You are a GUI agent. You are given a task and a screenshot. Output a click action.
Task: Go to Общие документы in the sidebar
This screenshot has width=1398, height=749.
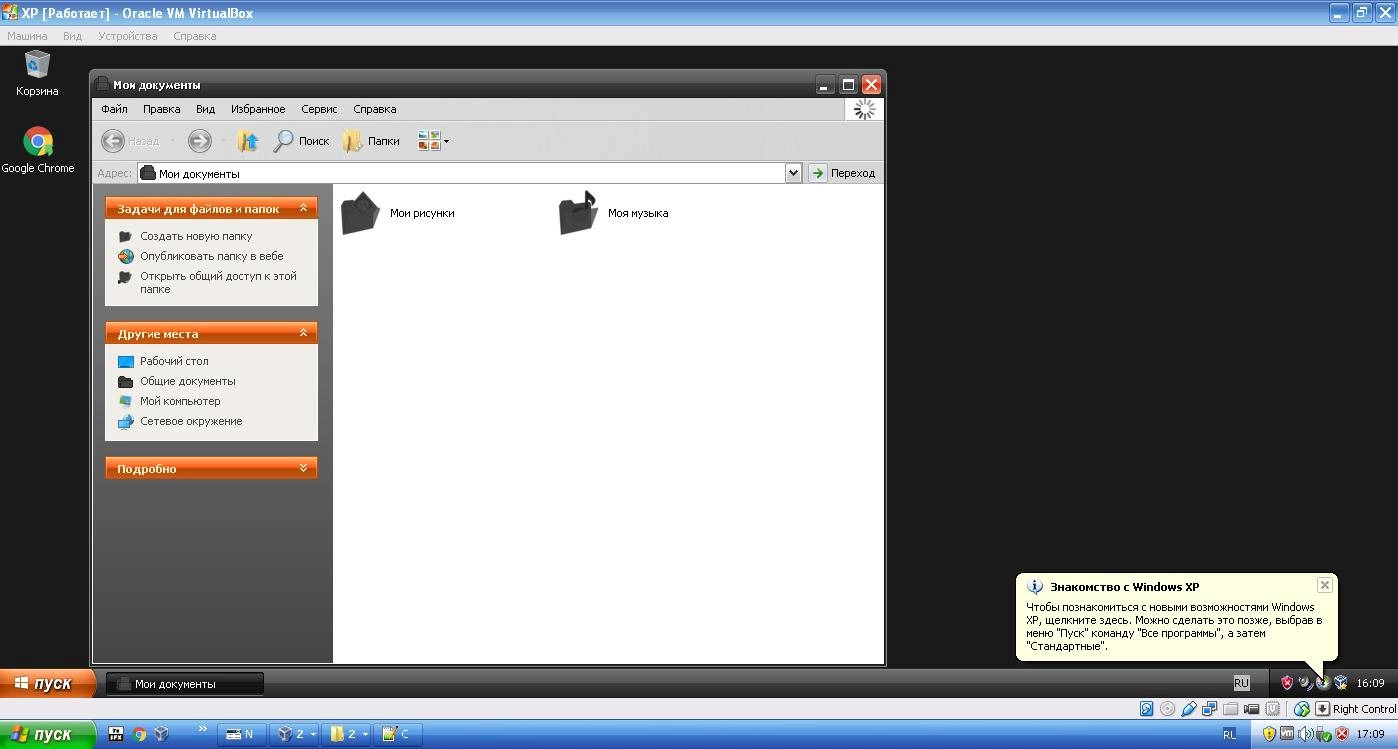coord(187,381)
